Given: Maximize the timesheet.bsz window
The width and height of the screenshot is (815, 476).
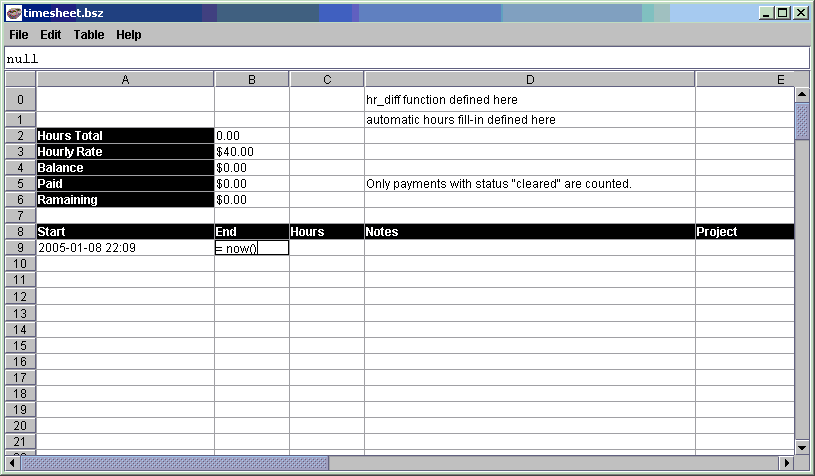Looking at the screenshot, I should coord(782,13).
